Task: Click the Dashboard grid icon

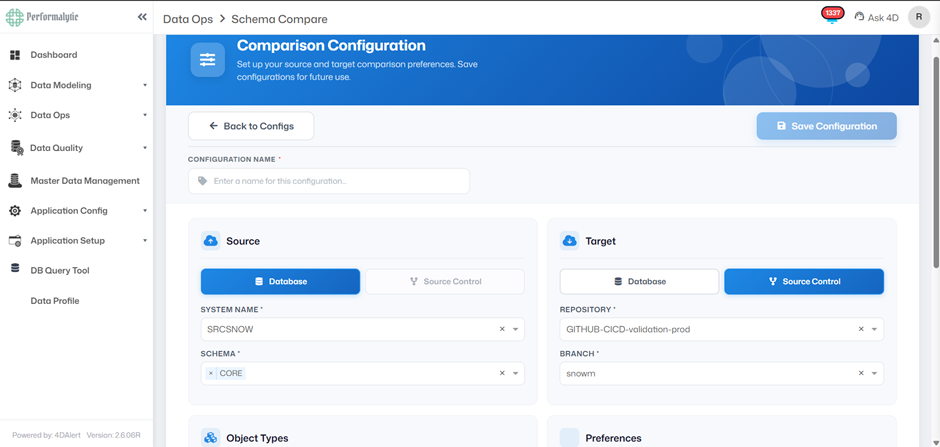Action: pos(16,55)
